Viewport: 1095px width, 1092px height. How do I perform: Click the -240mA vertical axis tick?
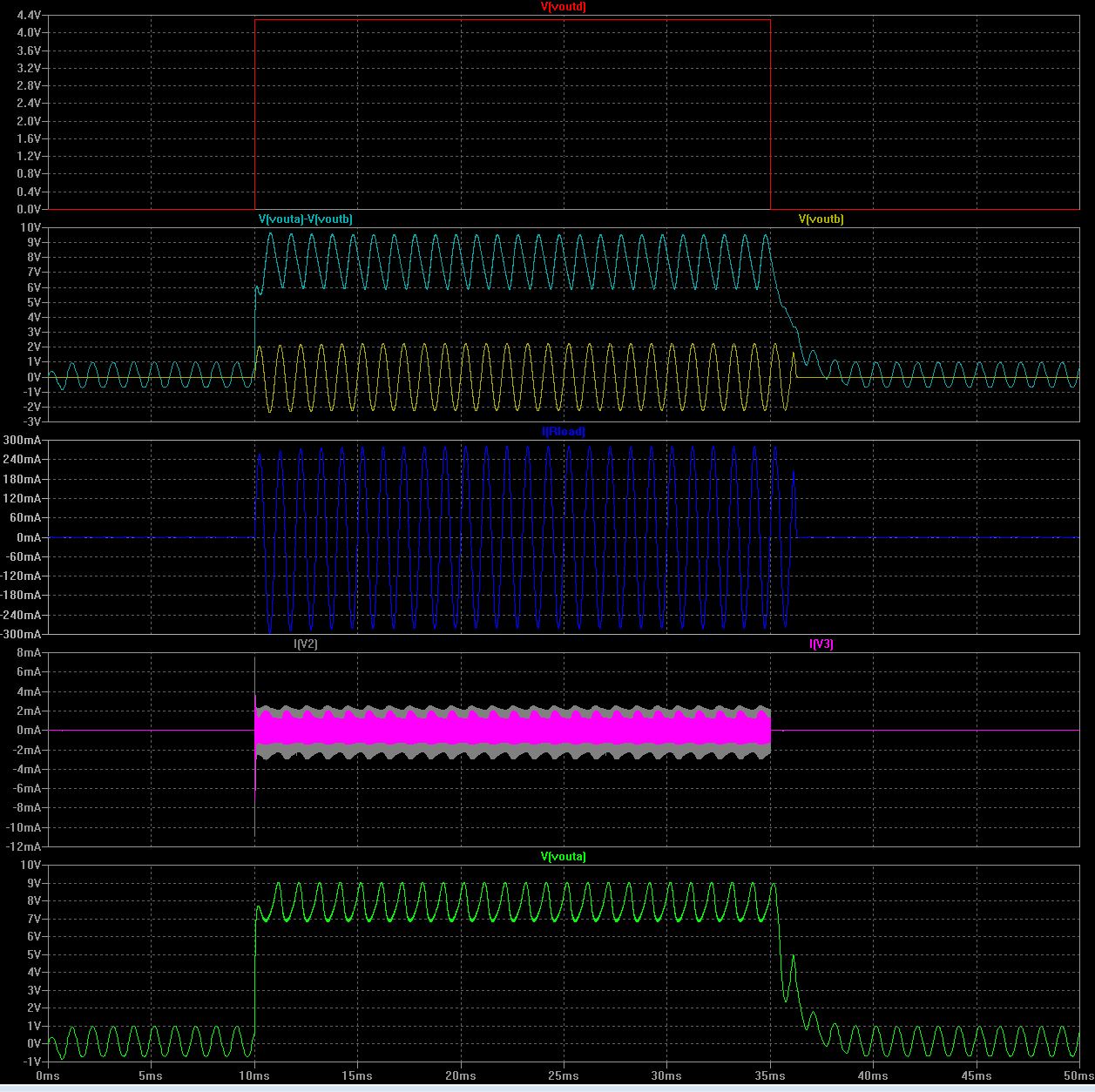coord(22,615)
